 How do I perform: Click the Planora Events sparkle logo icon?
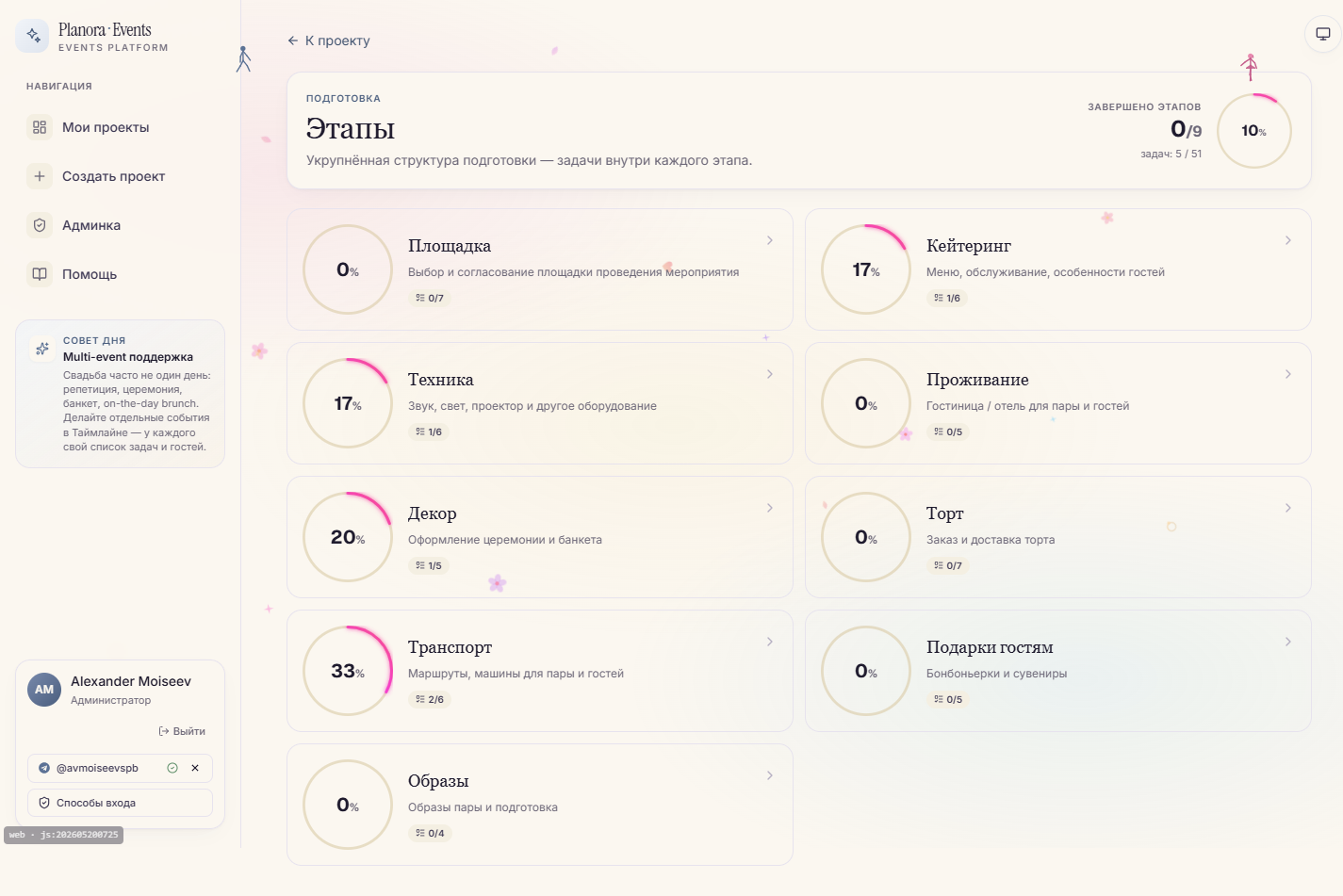[x=33, y=36]
